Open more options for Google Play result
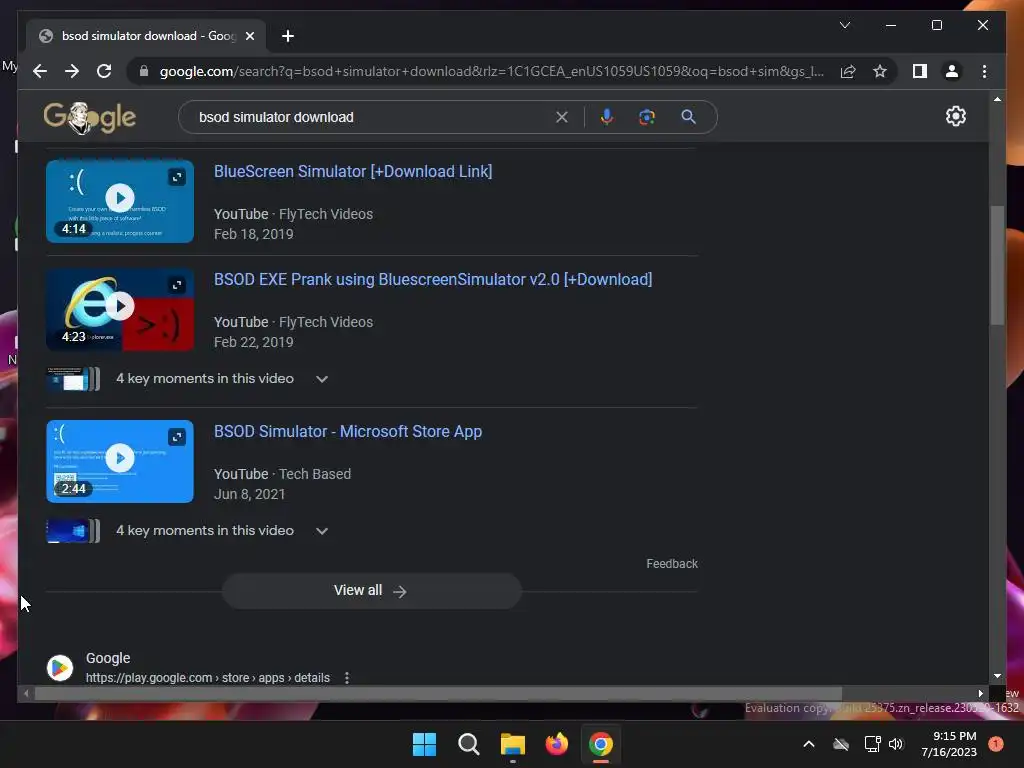The width and height of the screenshot is (1024, 768). (x=347, y=678)
